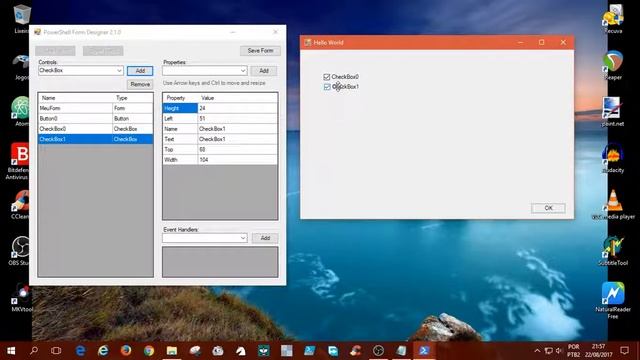Launch Microsoft Edge from the taskbar

point(80,351)
